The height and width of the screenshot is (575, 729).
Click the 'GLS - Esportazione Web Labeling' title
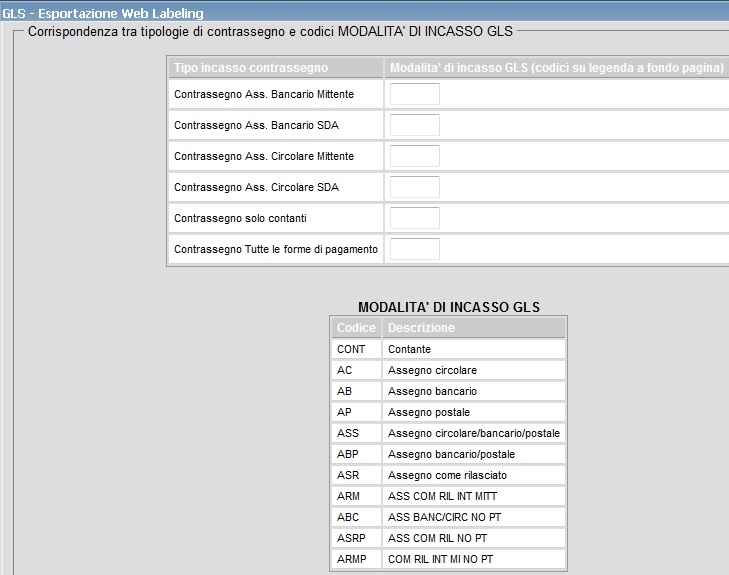pos(103,13)
